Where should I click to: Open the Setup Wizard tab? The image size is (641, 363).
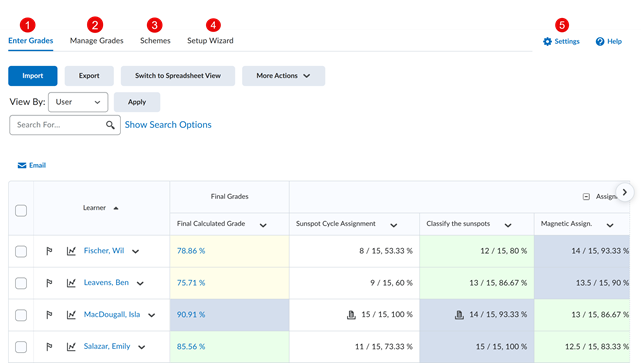pos(210,40)
